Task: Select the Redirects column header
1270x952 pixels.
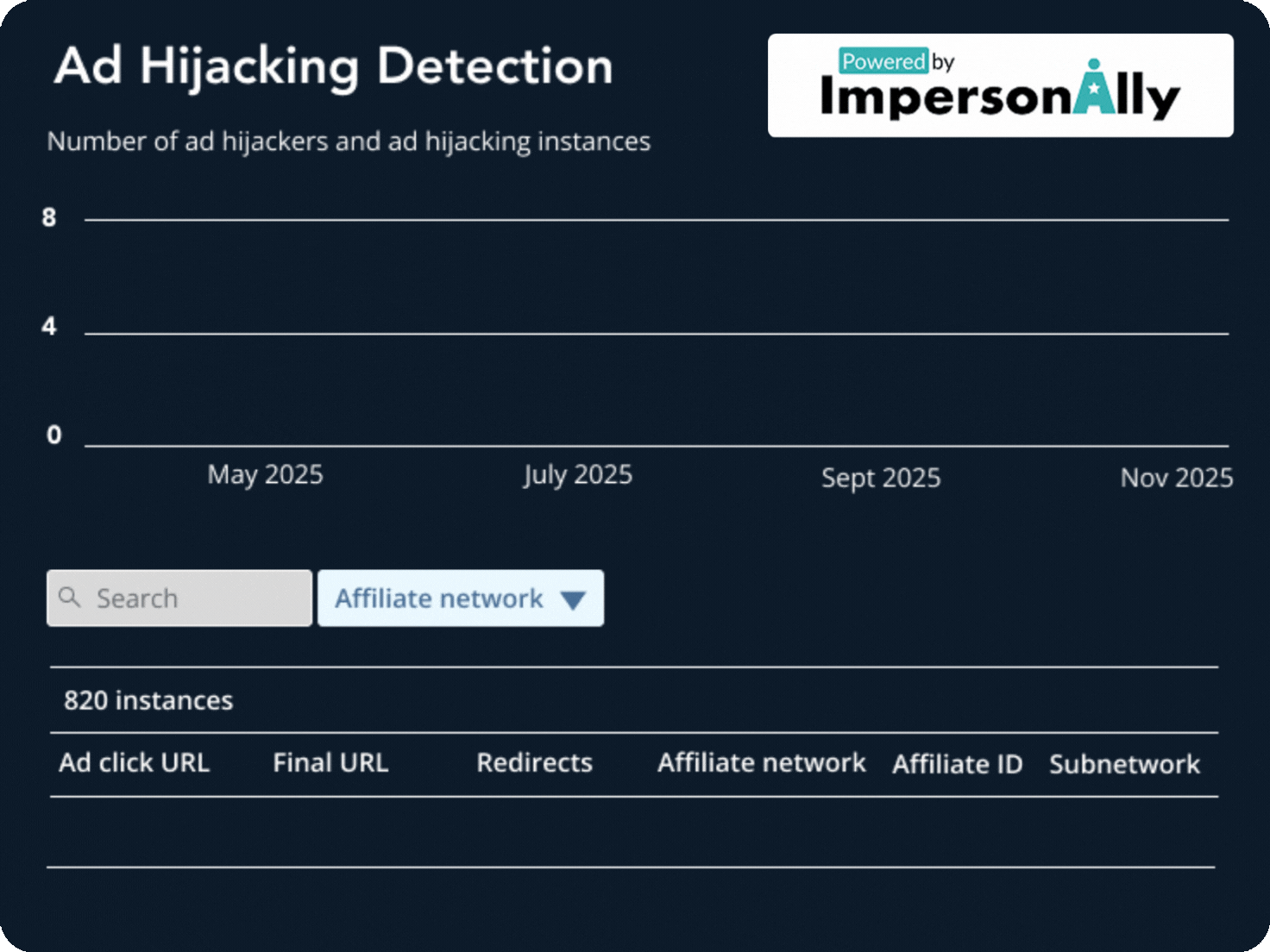Action: click(534, 762)
